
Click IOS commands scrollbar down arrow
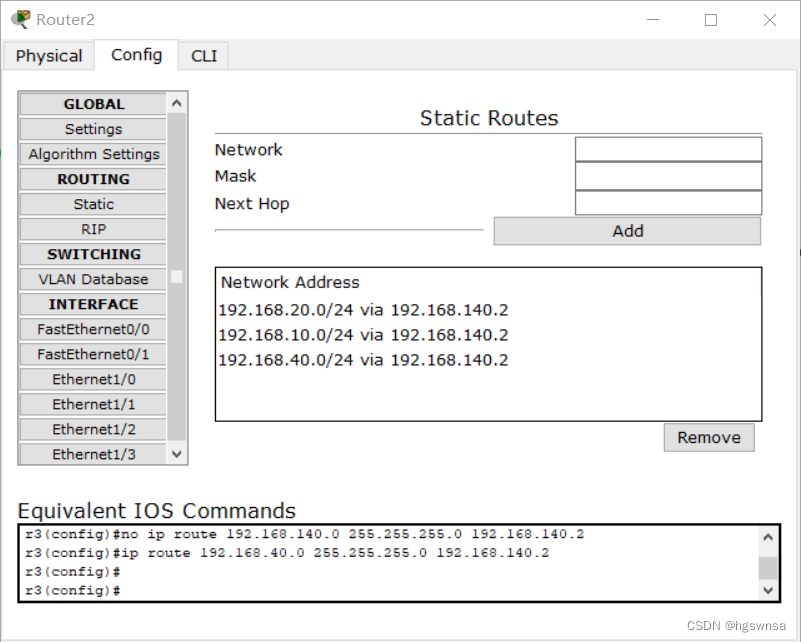[x=768, y=590]
